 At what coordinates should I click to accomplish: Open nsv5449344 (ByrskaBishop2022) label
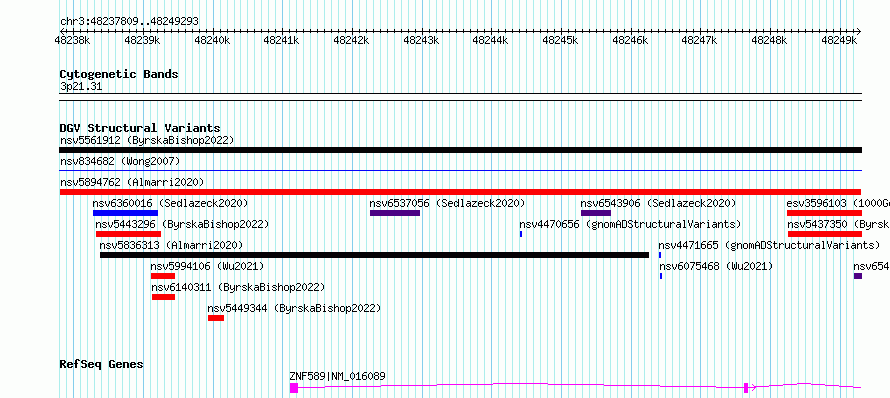click(294, 308)
